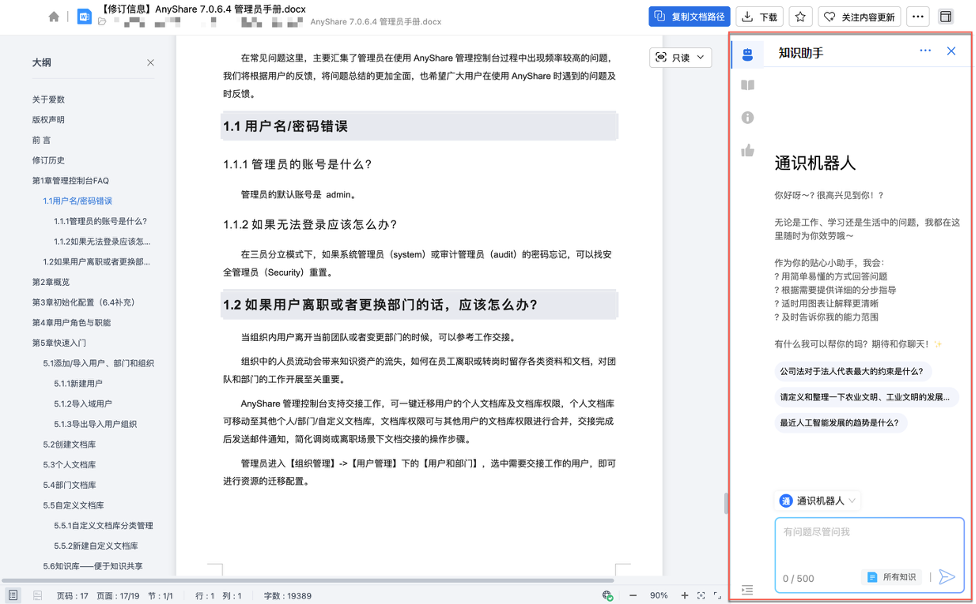
Task: Enter fullscreen using the expand icon
Action: [717, 595]
